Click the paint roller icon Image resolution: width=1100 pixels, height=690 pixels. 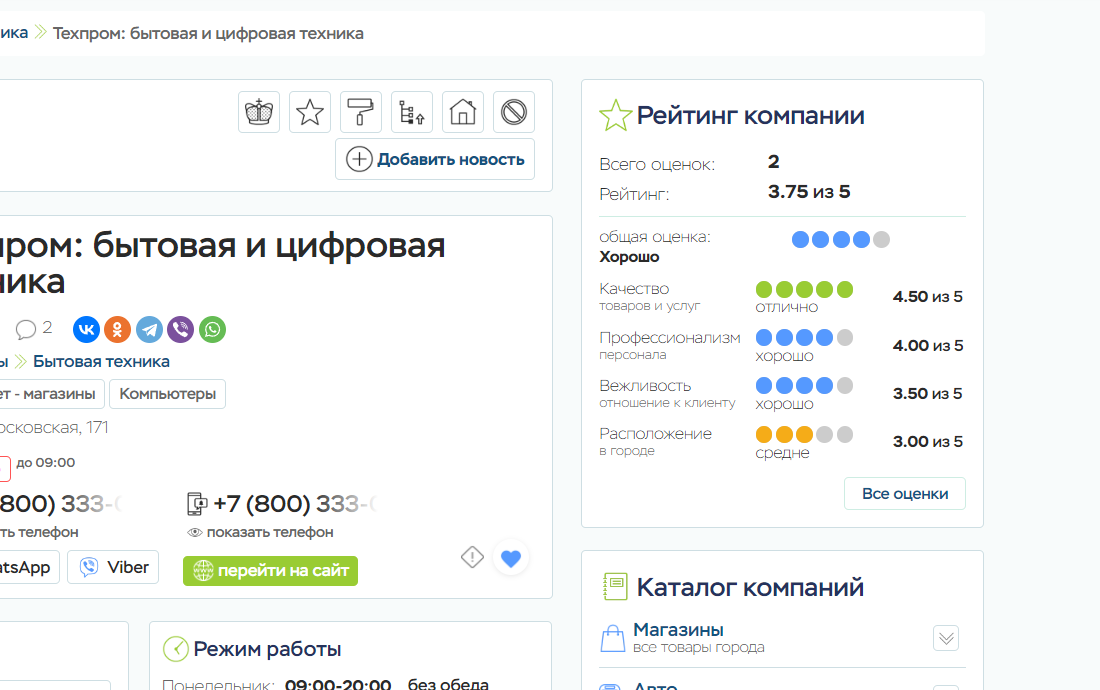tap(361, 112)
